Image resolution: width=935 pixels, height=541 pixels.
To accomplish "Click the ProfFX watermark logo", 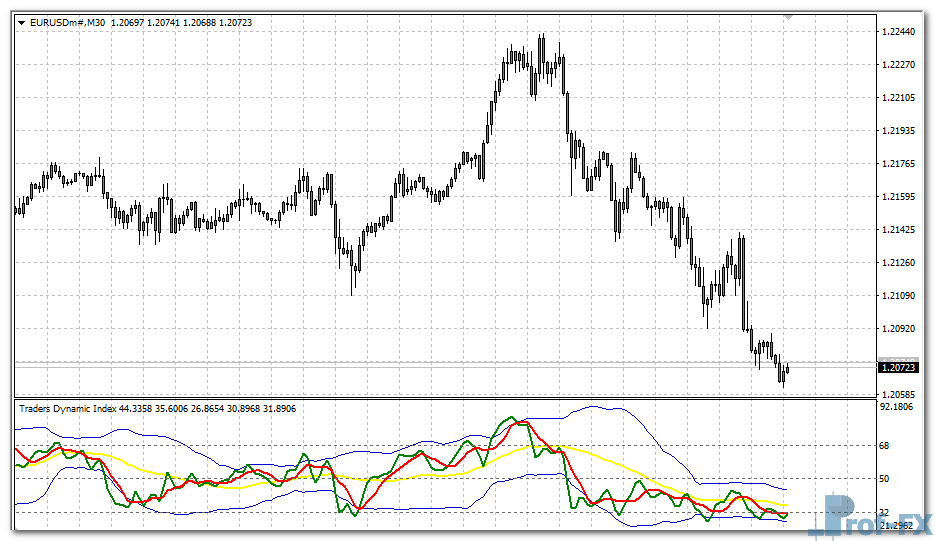I will point(870,515).
